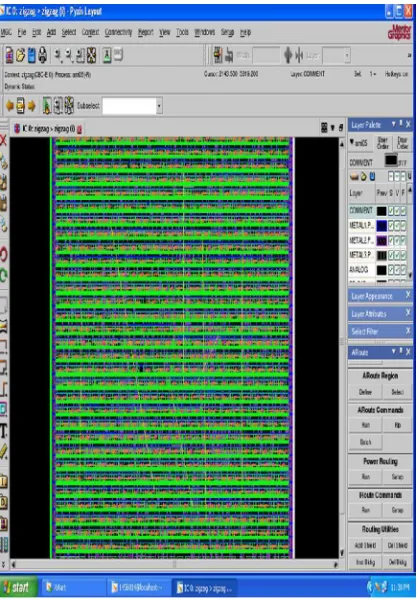The image size is (420, 600).
Task: Click the orange forward arrow icon
Action: (x=32, y=106)
